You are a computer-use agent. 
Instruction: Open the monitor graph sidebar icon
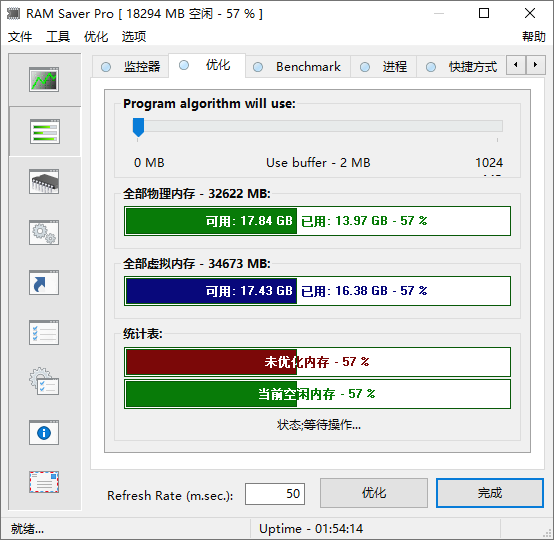pyautogui.click(x=44, y=80)
